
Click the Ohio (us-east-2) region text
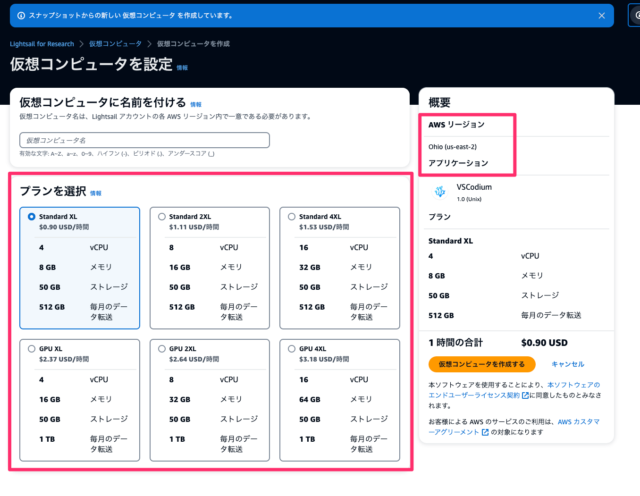[452, 147]
